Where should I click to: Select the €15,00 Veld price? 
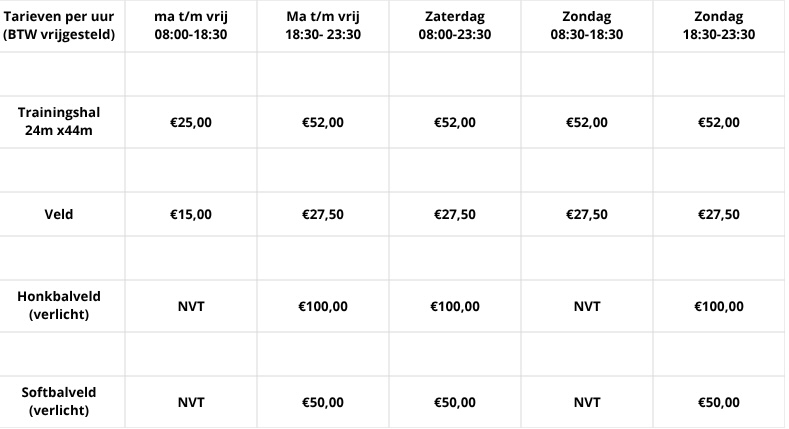tap(191, 214)
